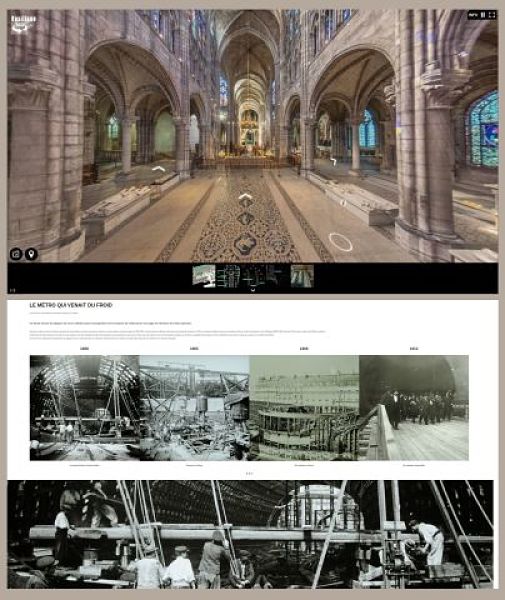Collapse the thumbnail strip with the chevron

(x=252, y=290)
